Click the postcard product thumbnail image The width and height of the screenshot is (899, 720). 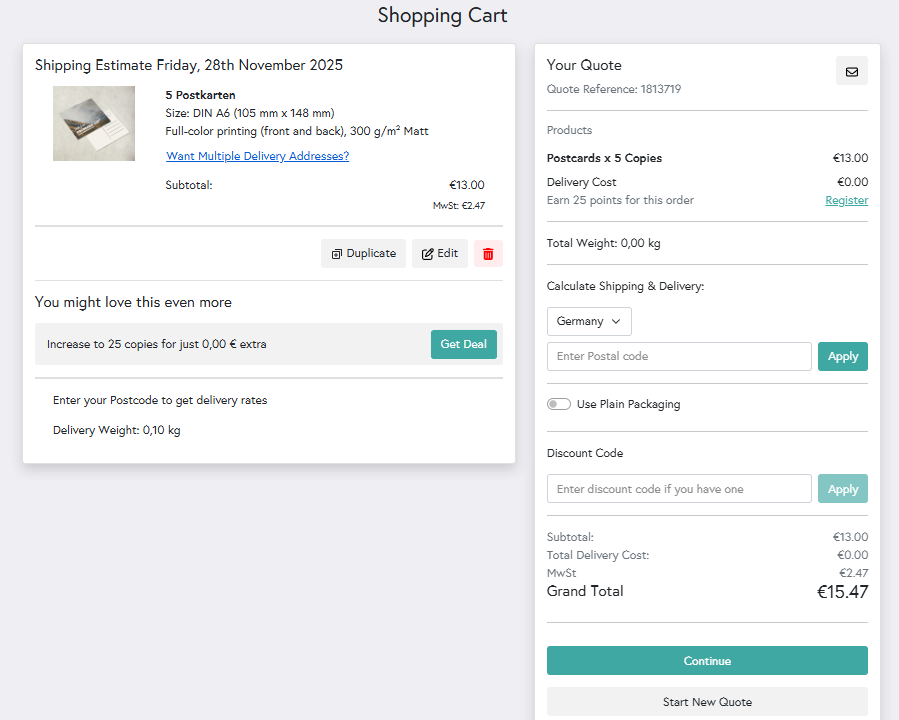click(x=93, y=123)
